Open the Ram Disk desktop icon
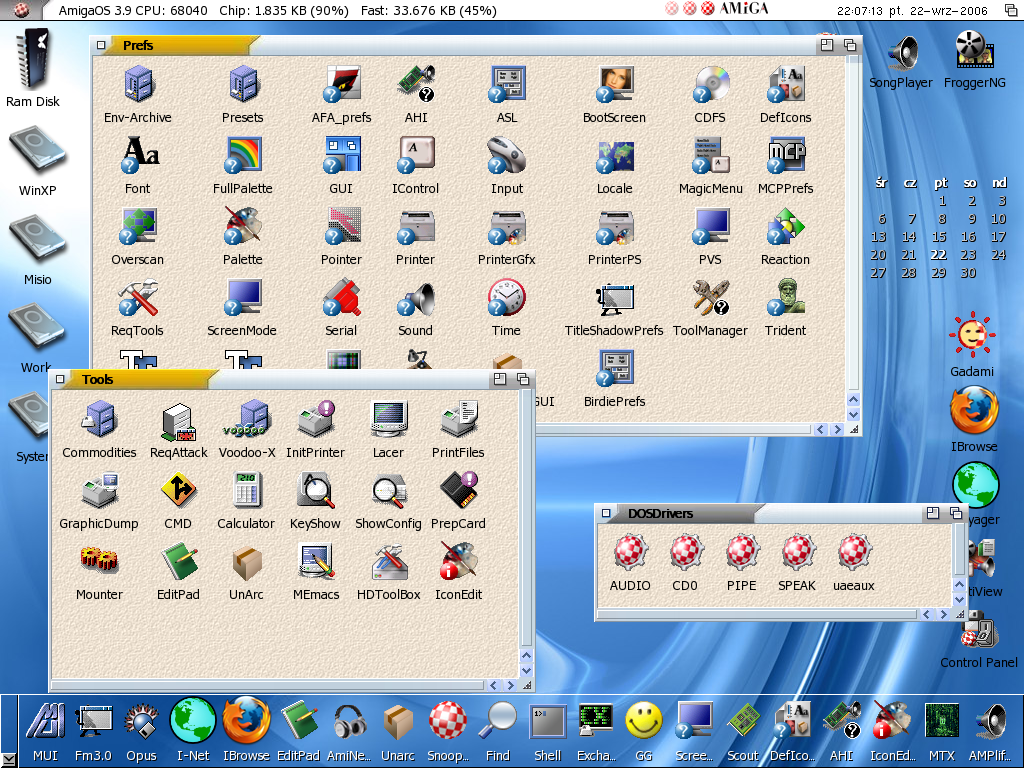 [34, 59]
